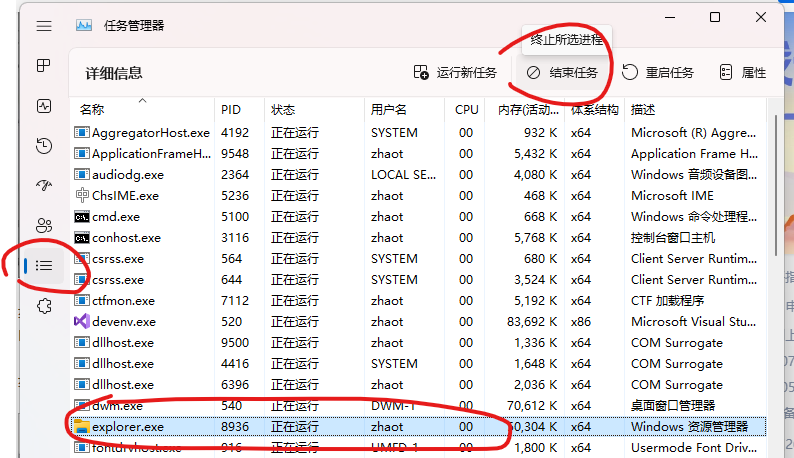794x458 pixels.
Task: Select the explorer.exe process row
Action: click(x=418, y=427)
